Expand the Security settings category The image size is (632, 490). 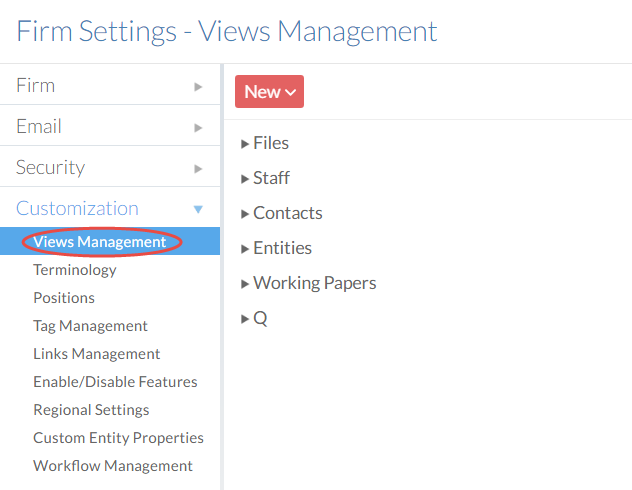tap(109, 168)
